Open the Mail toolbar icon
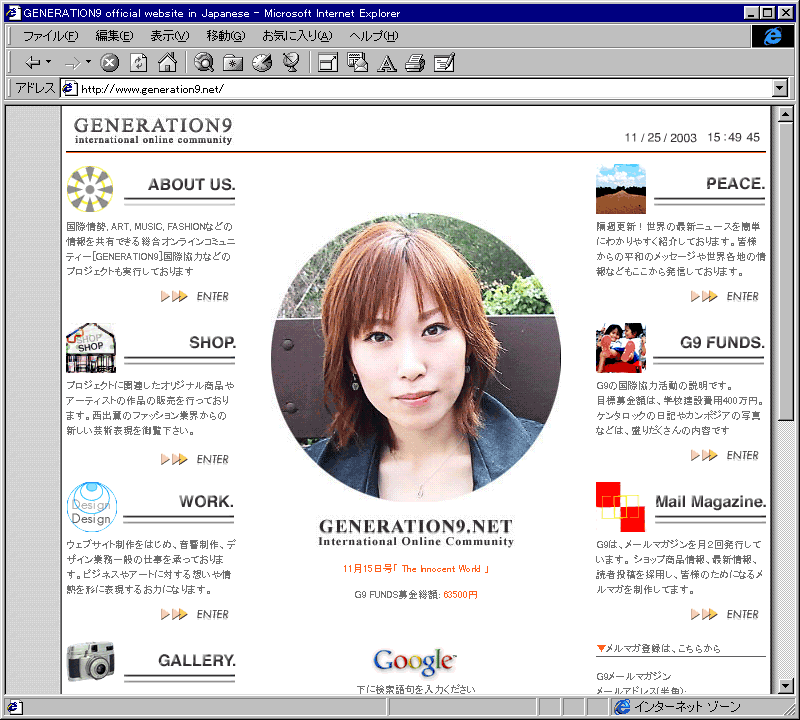This screenshot has height=720, width=800. [x=357, y=63]
